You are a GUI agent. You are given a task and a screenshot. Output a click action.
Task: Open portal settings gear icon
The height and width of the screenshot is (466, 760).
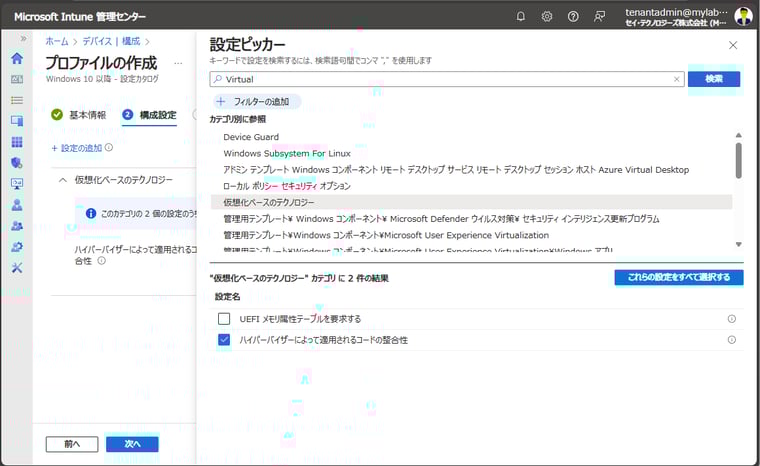(547, 16)
